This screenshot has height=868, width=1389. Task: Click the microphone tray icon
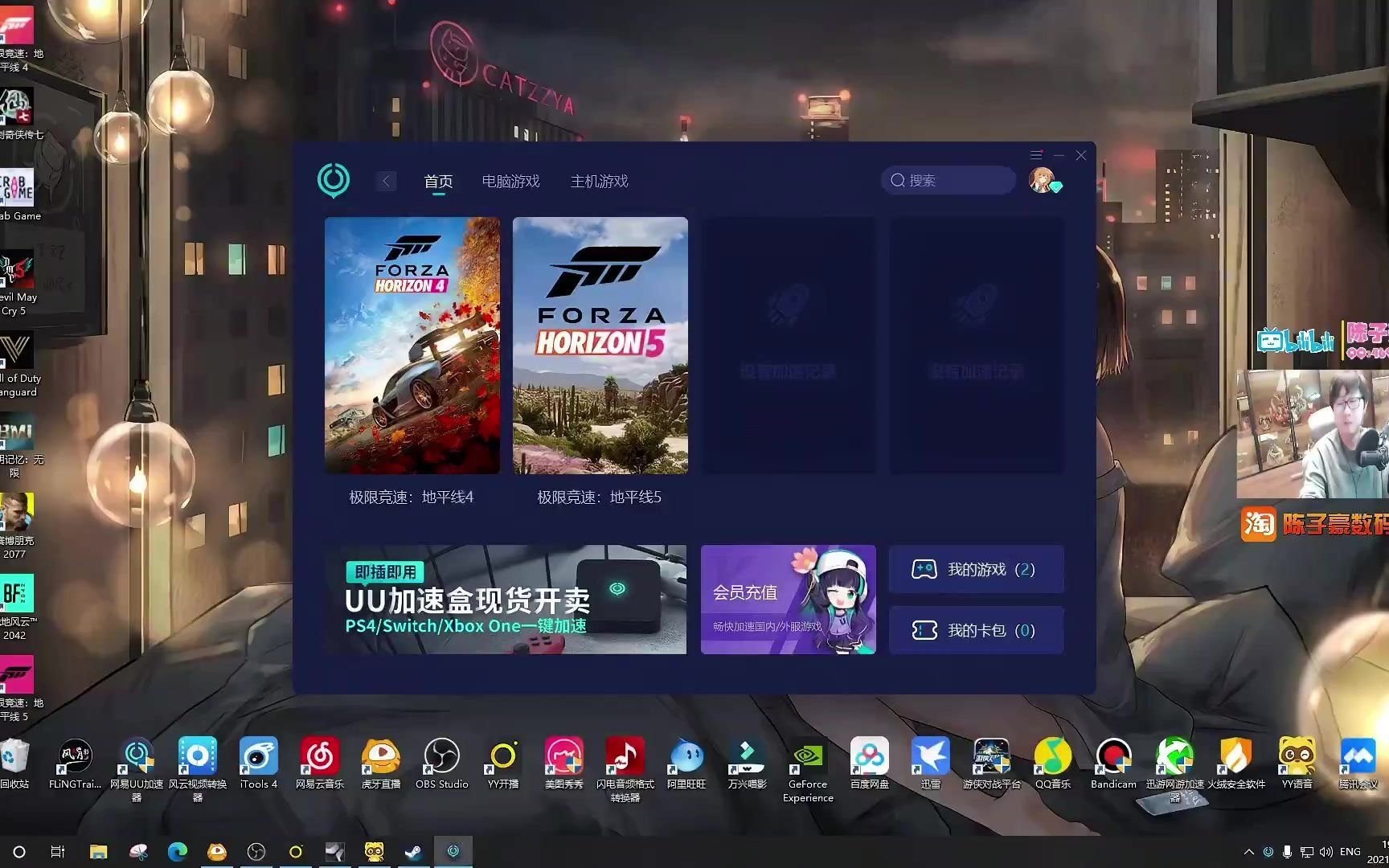1287,852
